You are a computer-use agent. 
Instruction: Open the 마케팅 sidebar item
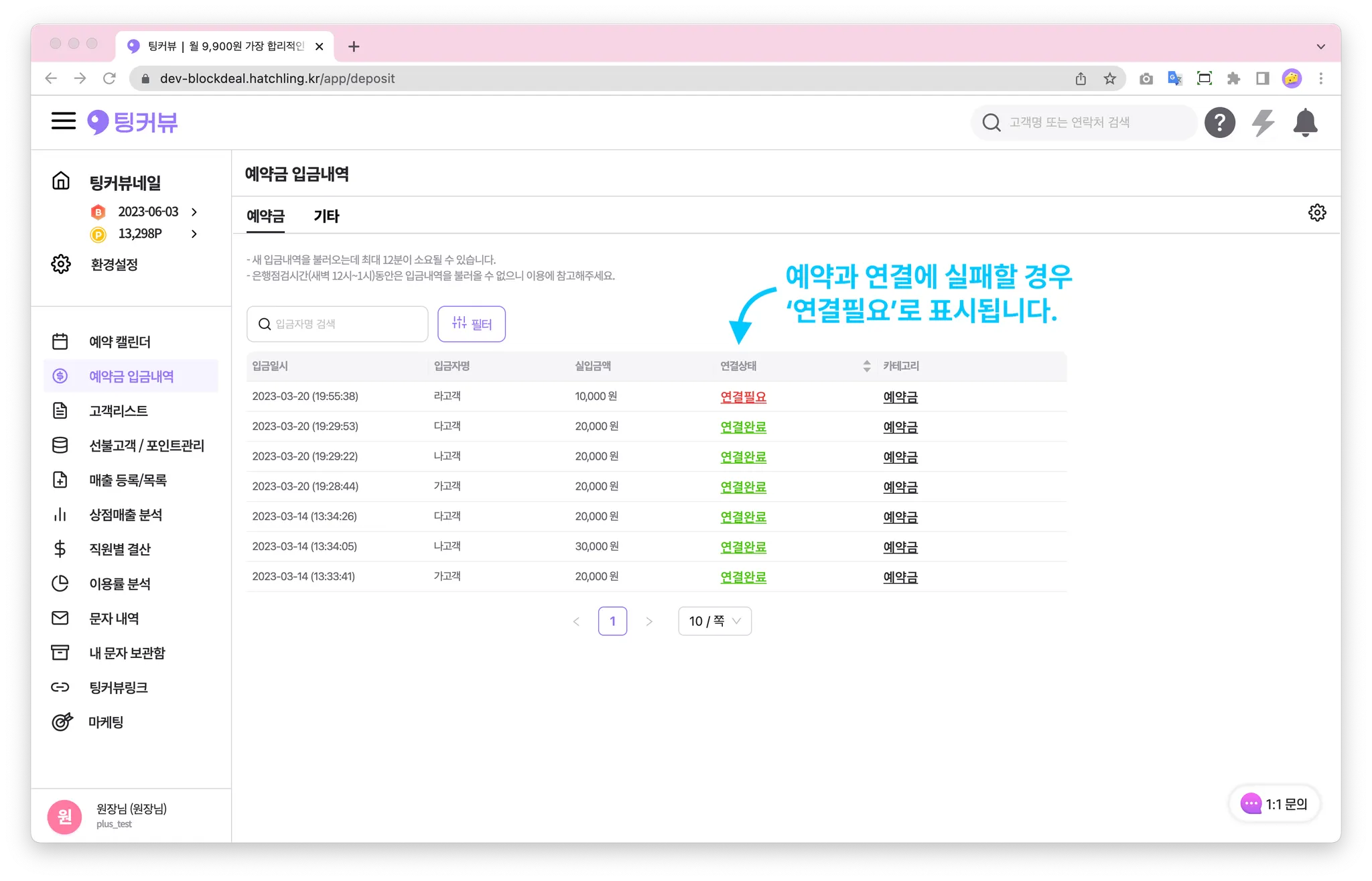coord(106,722)
